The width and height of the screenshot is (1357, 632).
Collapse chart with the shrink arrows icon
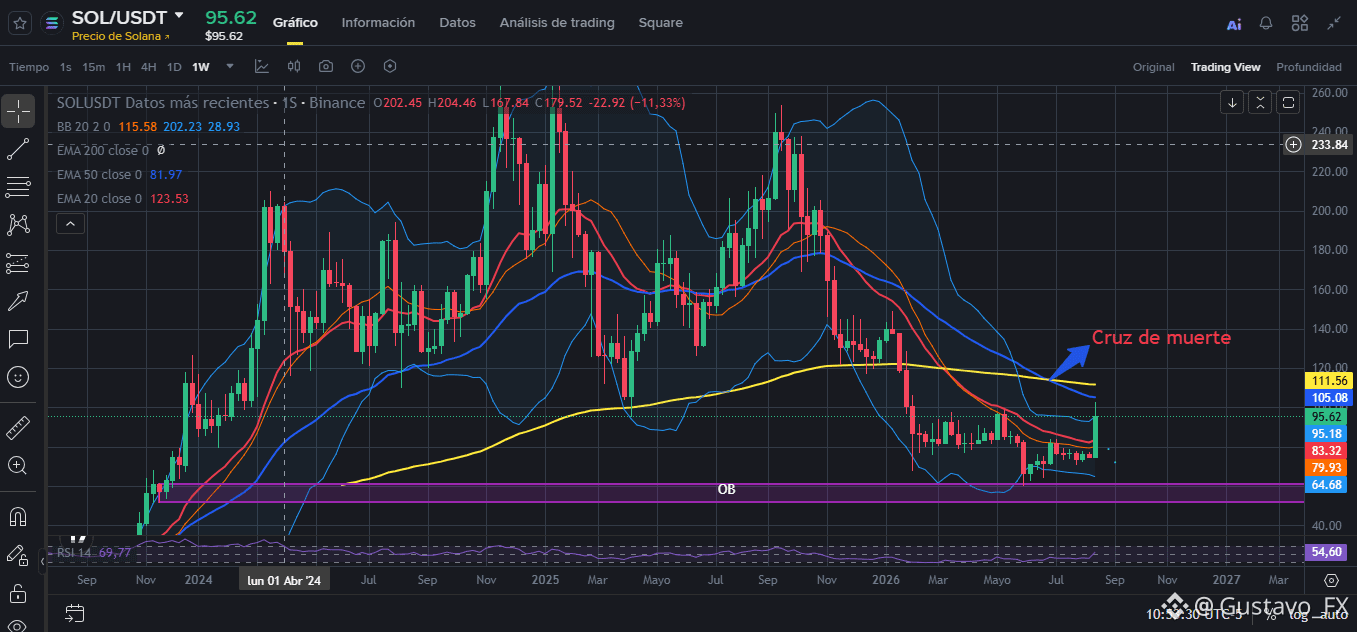point(1334,23)
